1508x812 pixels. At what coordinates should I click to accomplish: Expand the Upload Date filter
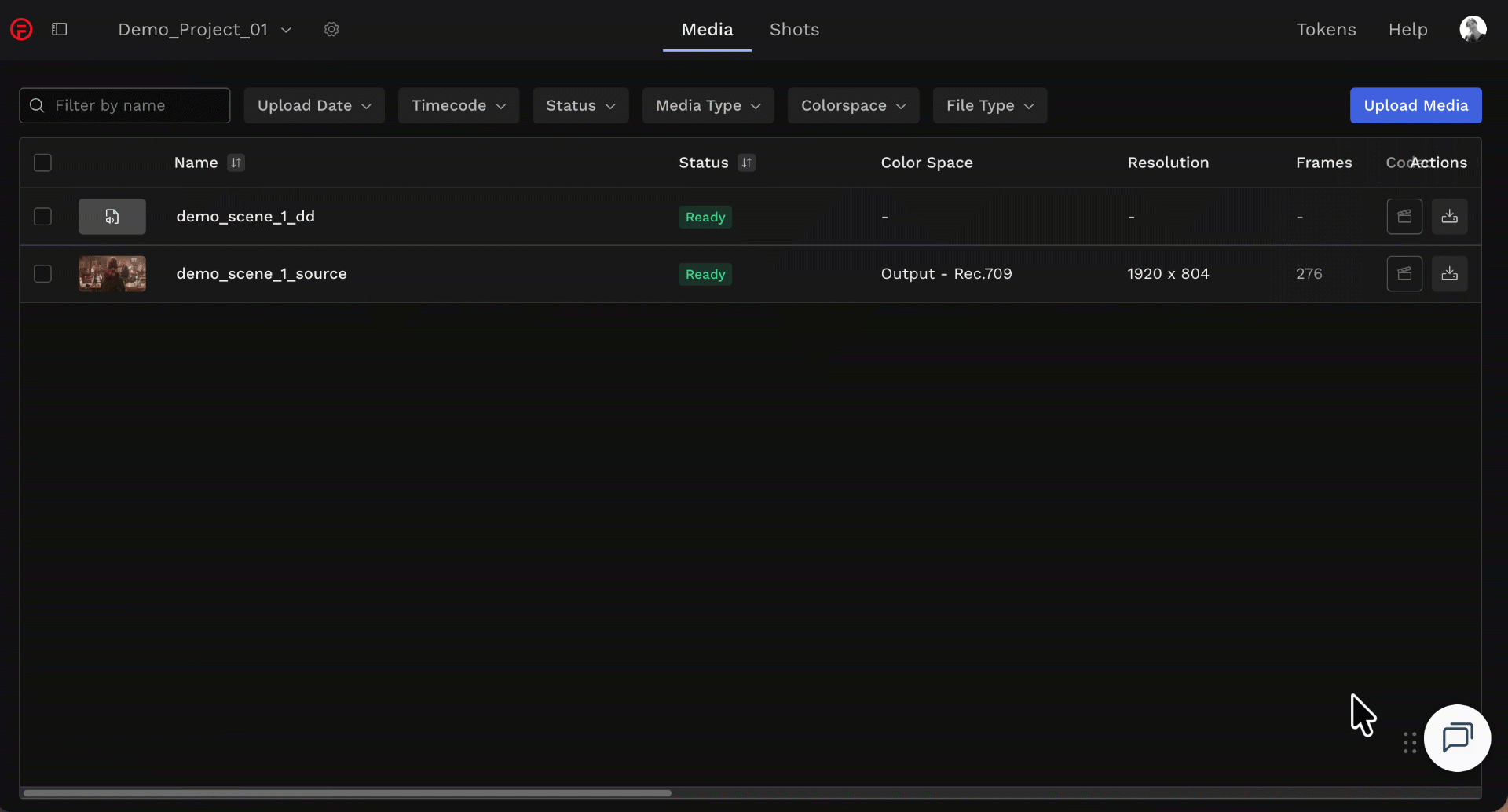pos(314,105)
